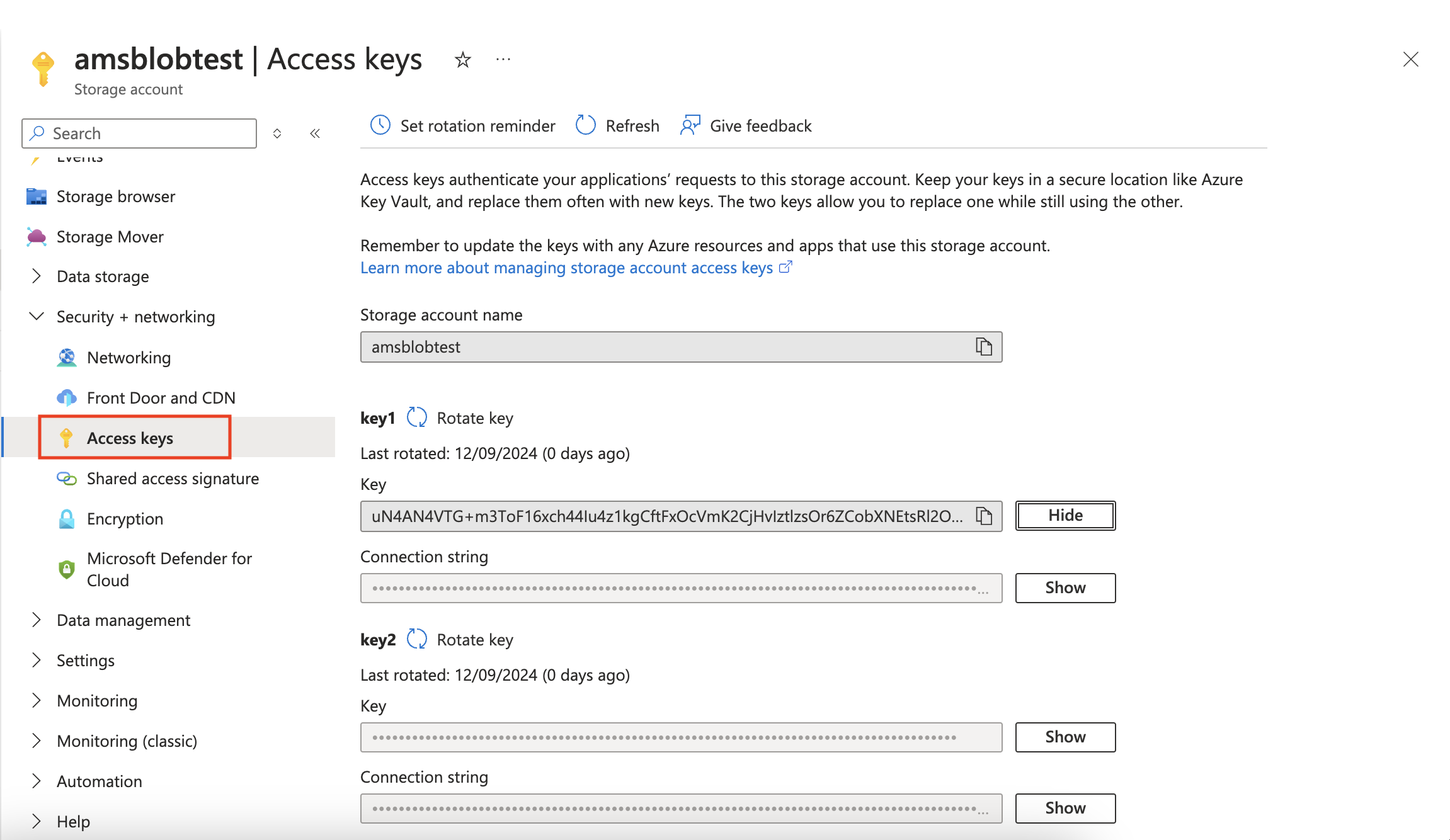Click Set rotation reminder text

tap(477, 126)
